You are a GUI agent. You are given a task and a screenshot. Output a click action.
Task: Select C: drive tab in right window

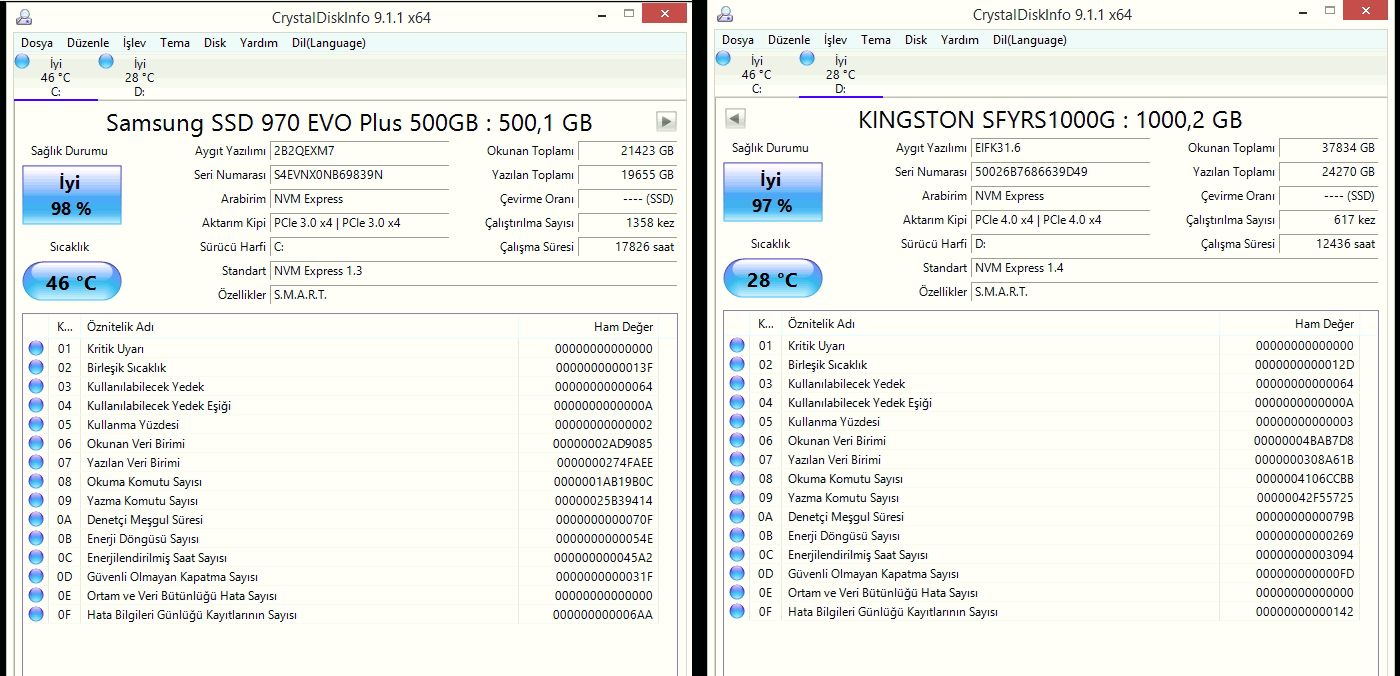tap(756, 74)
